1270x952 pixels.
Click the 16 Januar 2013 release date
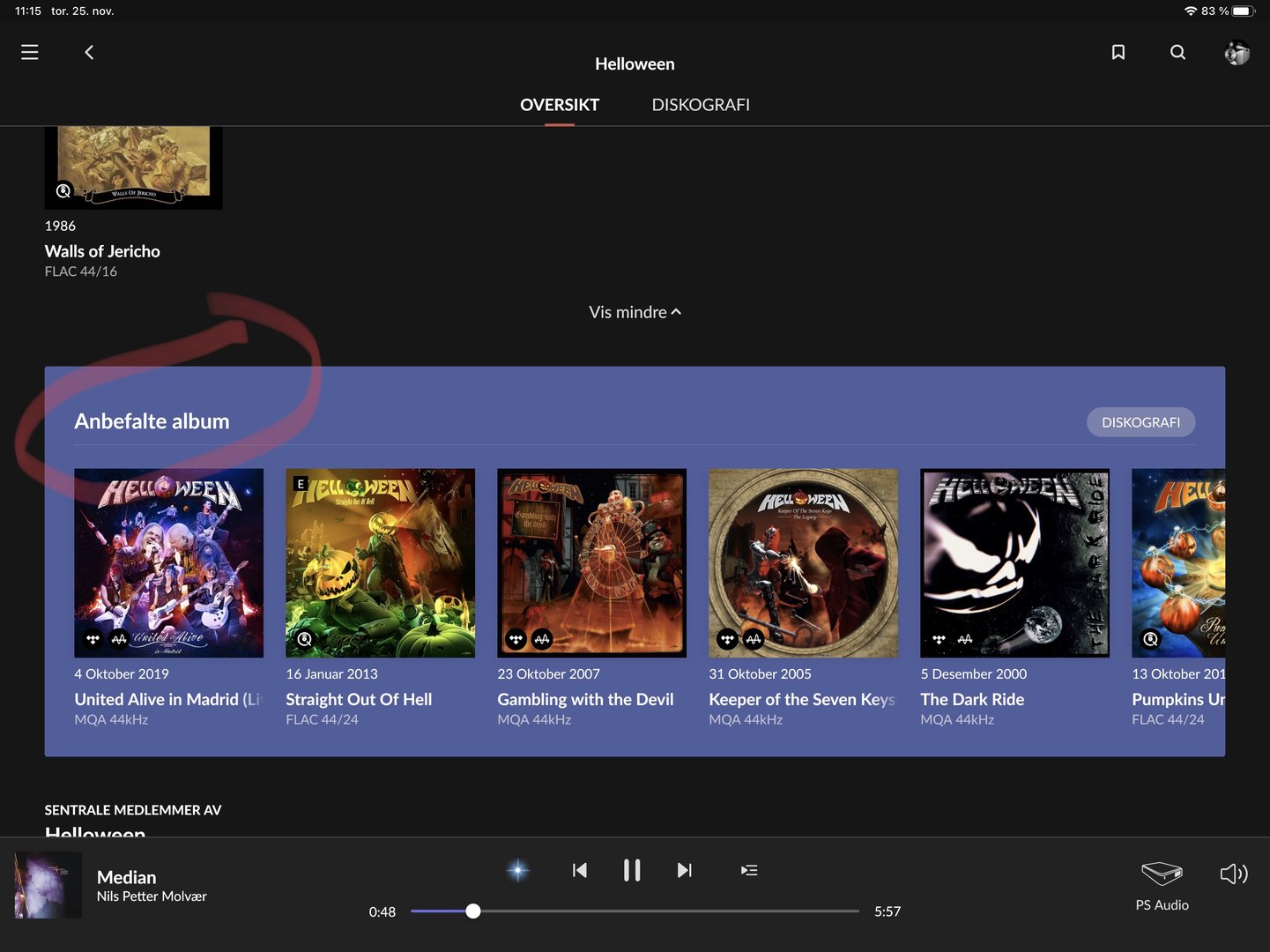(x=331, y=674)
